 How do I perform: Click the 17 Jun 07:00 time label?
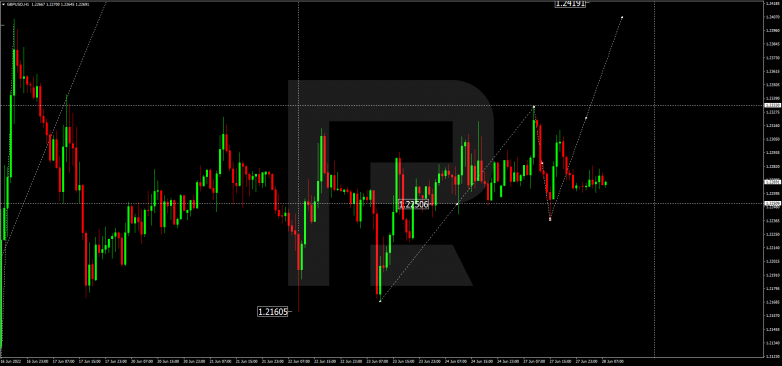[64, 361]
